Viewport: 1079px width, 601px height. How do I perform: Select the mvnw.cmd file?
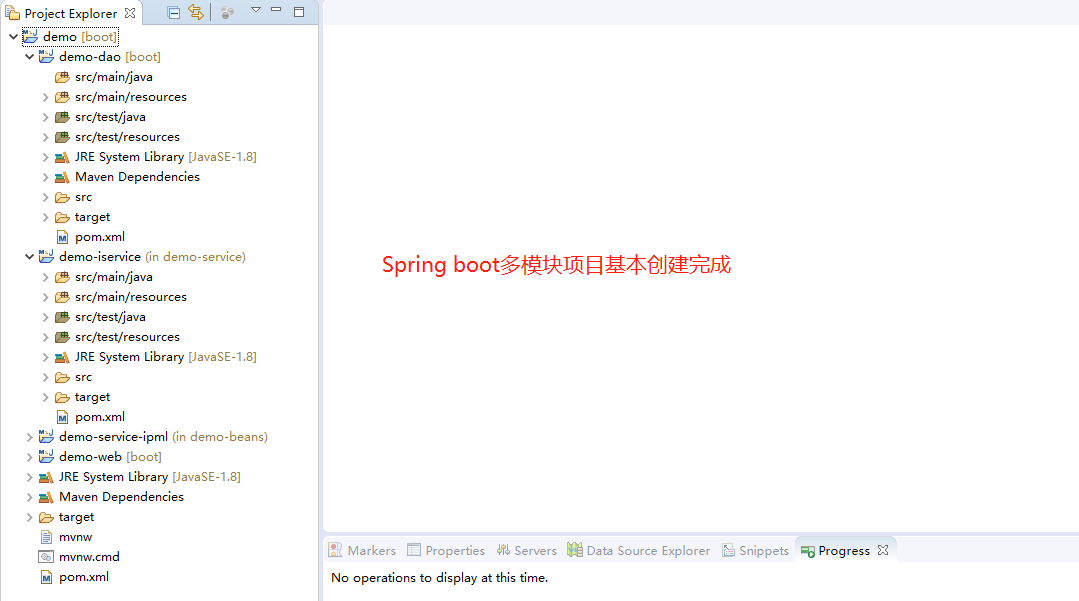pyautogui.click(x=89, y=557)
